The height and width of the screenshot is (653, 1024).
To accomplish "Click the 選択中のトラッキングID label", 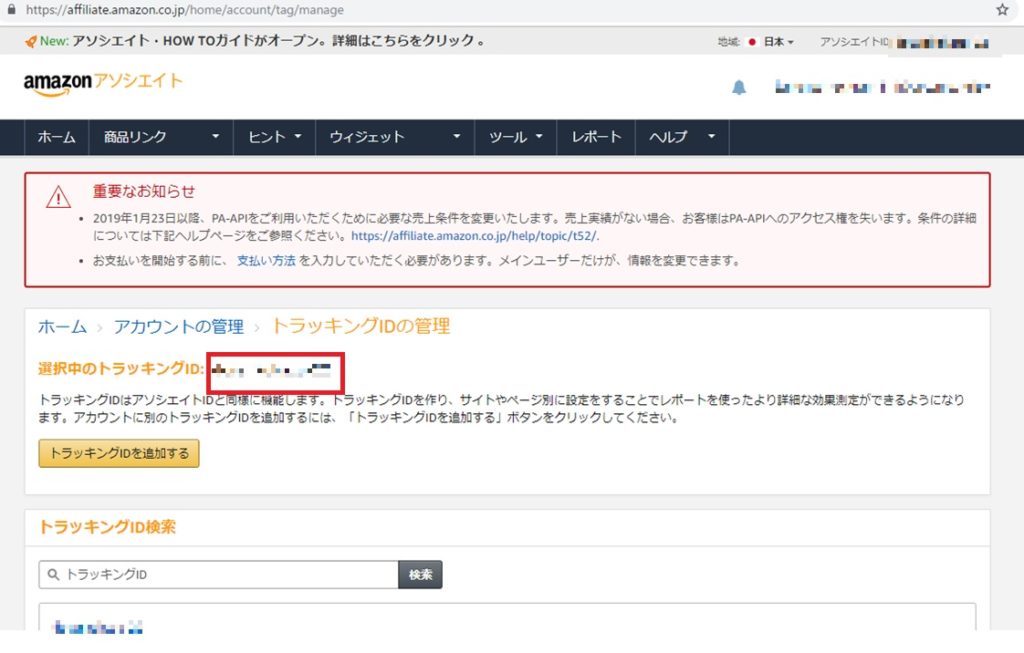I will (121, 369).
